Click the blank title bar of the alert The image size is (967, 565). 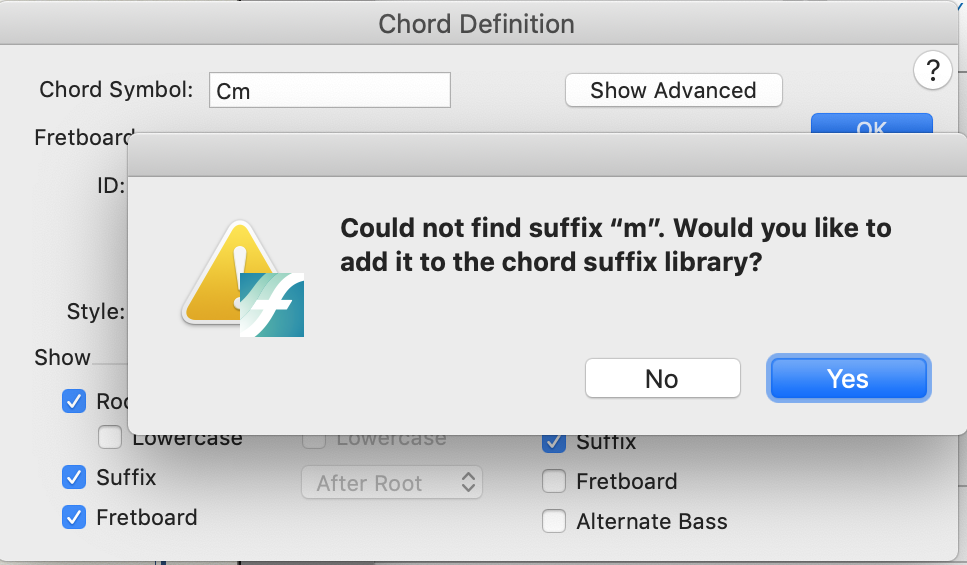point(546,160)
